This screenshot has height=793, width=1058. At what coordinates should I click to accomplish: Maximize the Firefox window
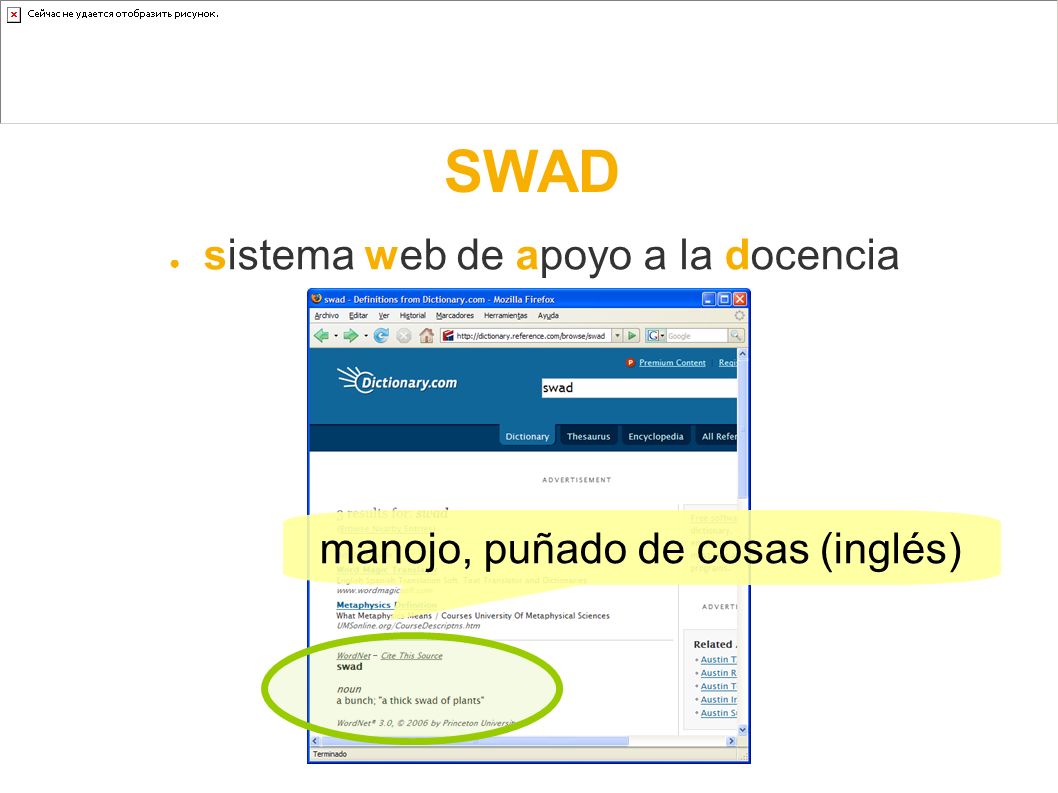point(724,299)
